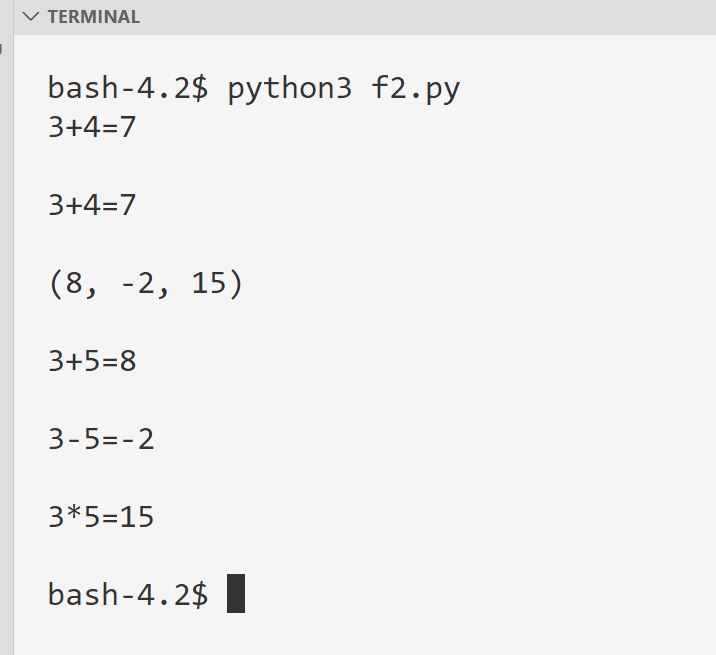Click the 3+5=8 output line

[x=92, y=361]
